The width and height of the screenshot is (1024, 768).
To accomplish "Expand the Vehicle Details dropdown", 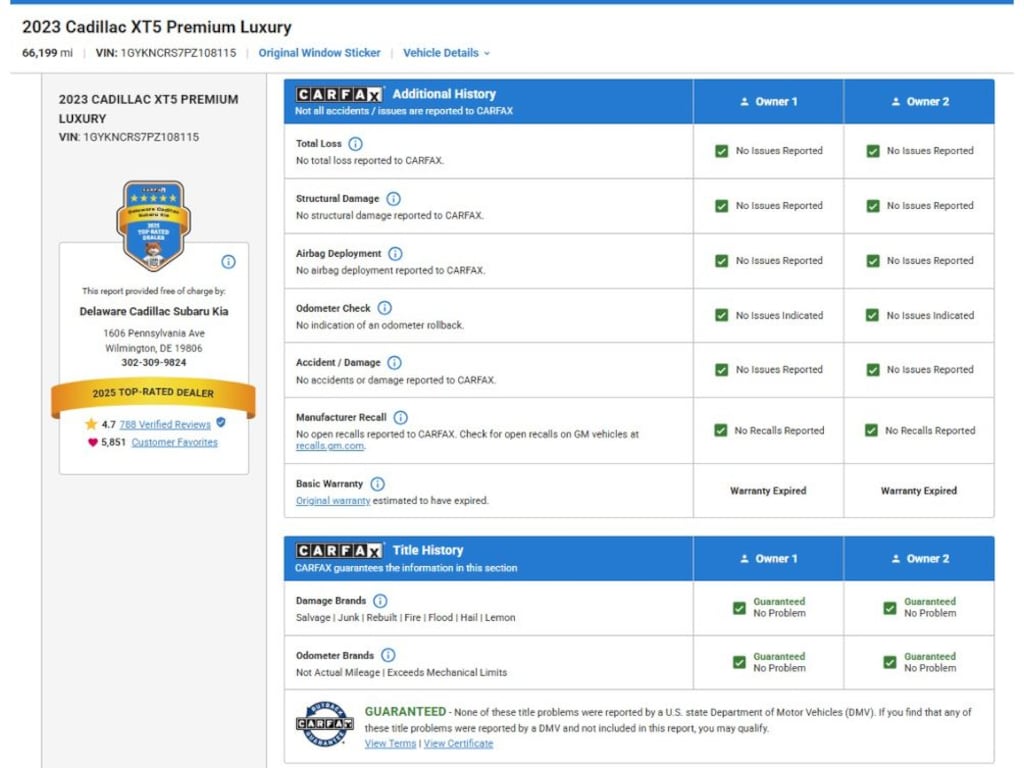I will click(446, 53).
